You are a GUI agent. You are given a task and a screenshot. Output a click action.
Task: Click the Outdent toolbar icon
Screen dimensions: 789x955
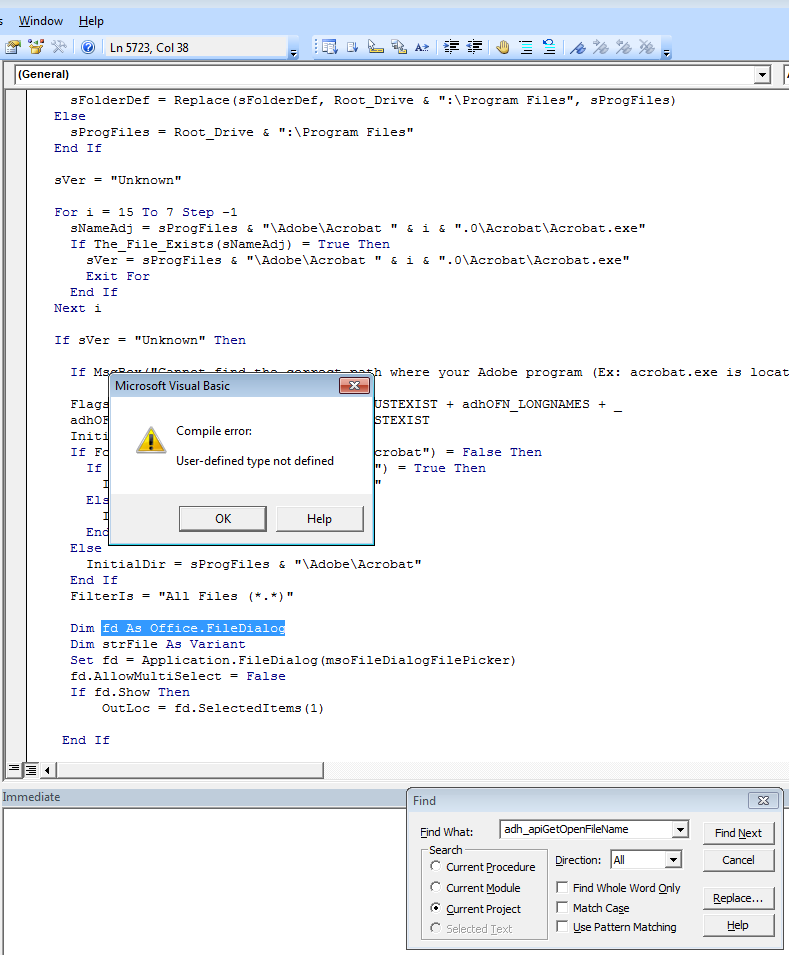(474, 47)
